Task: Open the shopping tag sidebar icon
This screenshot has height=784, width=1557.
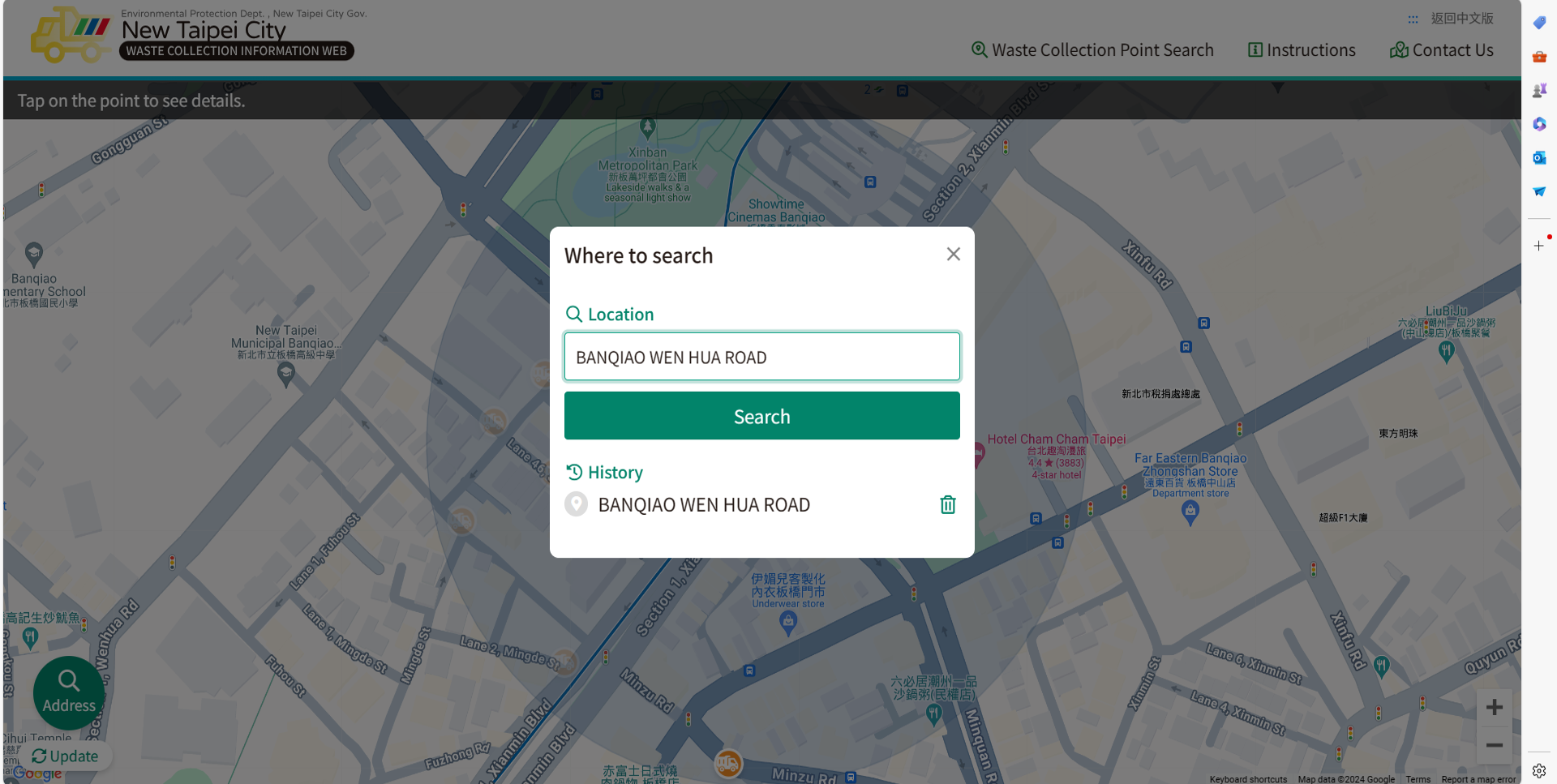Action: 1539,23
